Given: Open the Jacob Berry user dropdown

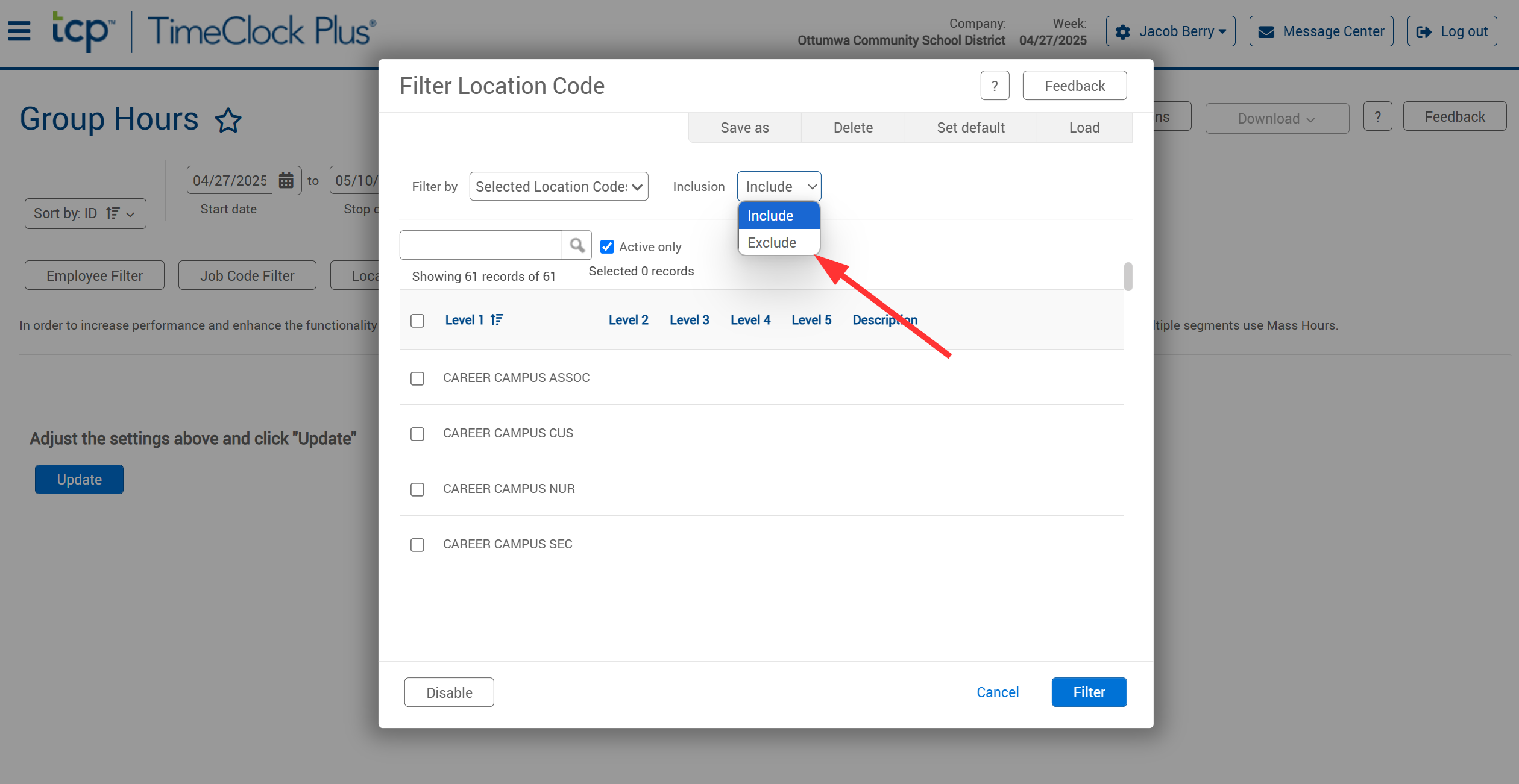Looking at the screenshot, I should (x=1171, y=31).
